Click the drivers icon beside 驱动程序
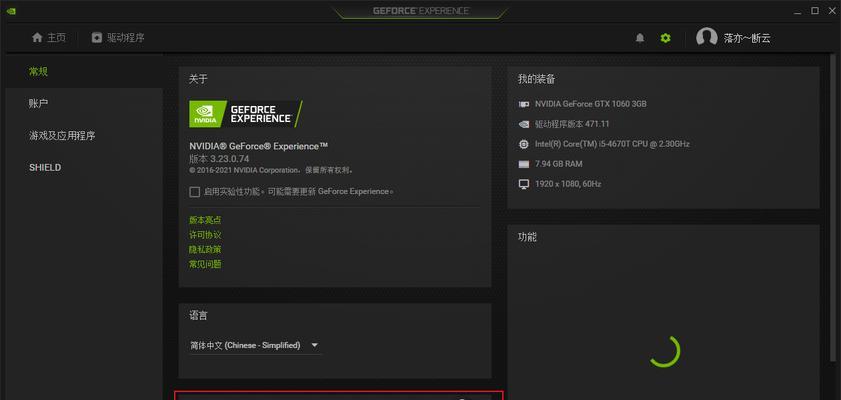Screen dimensions: 841x400 tap(97, 38)
